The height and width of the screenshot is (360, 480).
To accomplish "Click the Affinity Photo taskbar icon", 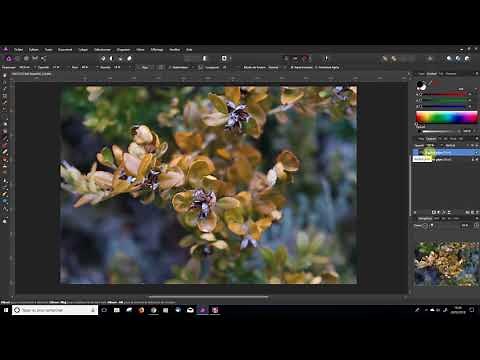I will click(202, 310).
